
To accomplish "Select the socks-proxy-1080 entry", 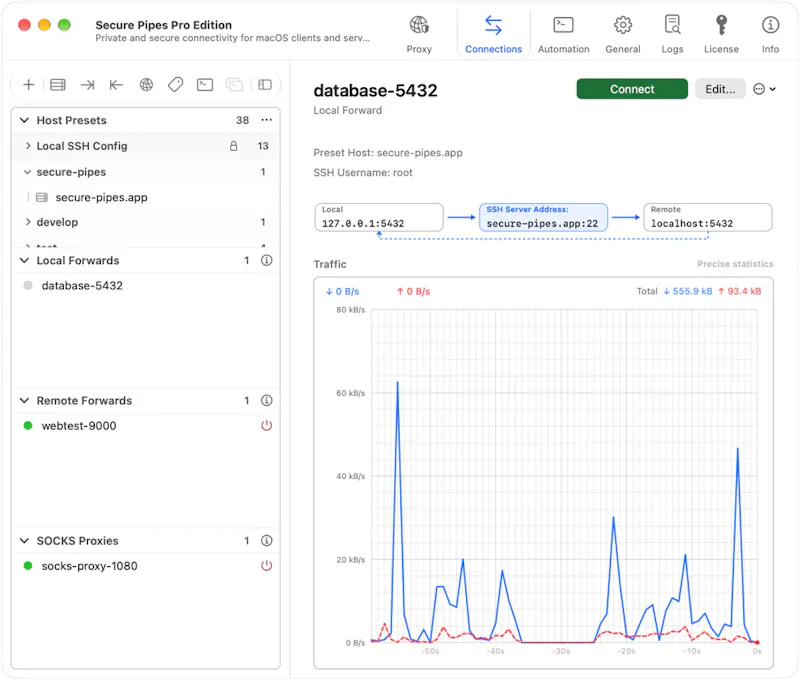I will click(145, 566).
